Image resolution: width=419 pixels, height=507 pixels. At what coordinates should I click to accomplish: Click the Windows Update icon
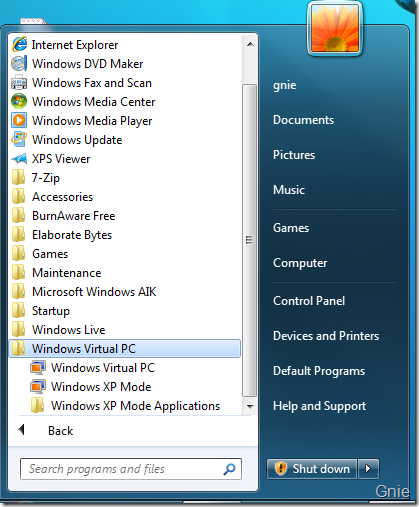(19, 140)
